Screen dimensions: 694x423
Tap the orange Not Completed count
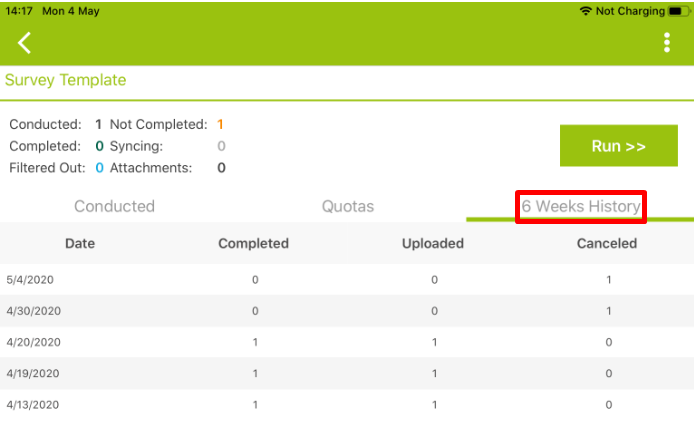pyautogui.click(x=220, y=124)
